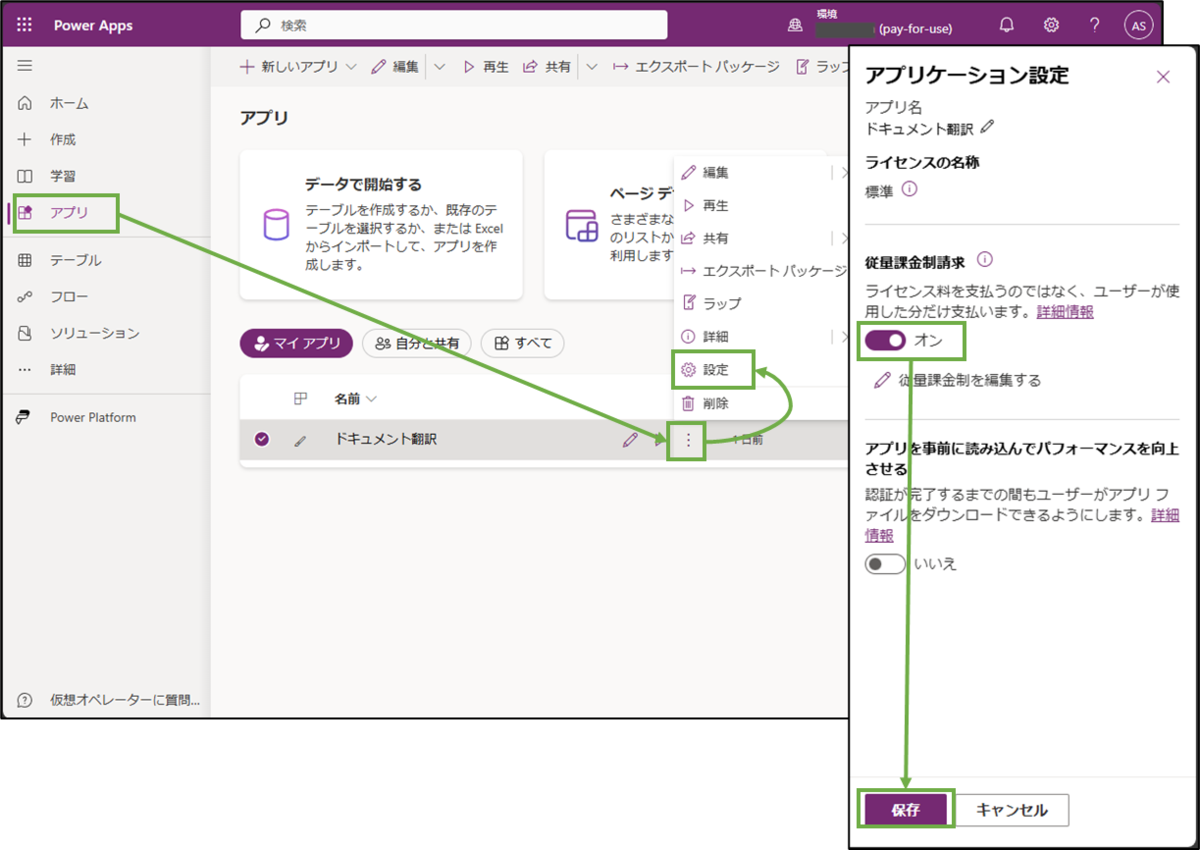1200x850 pixels.
Task: Click the help question mark icon
Action: pyautogui.click(x=1095, y=25)
